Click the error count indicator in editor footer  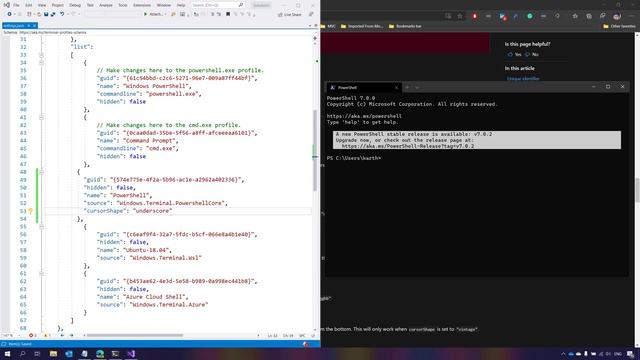[32, 336]
